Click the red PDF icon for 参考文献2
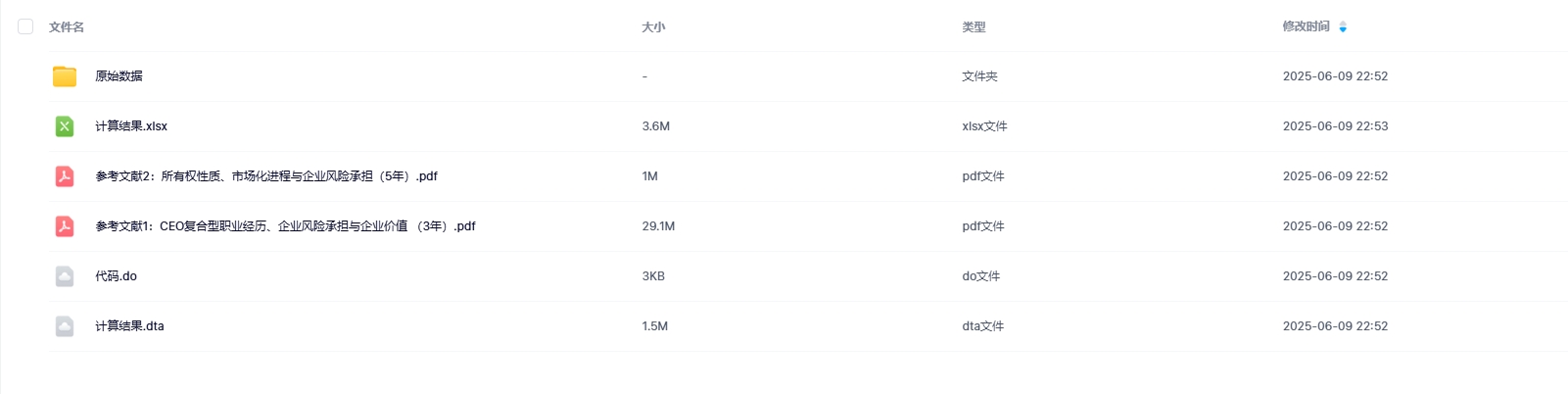Screen dimensions: 1568x394 [x=65, y=176]
